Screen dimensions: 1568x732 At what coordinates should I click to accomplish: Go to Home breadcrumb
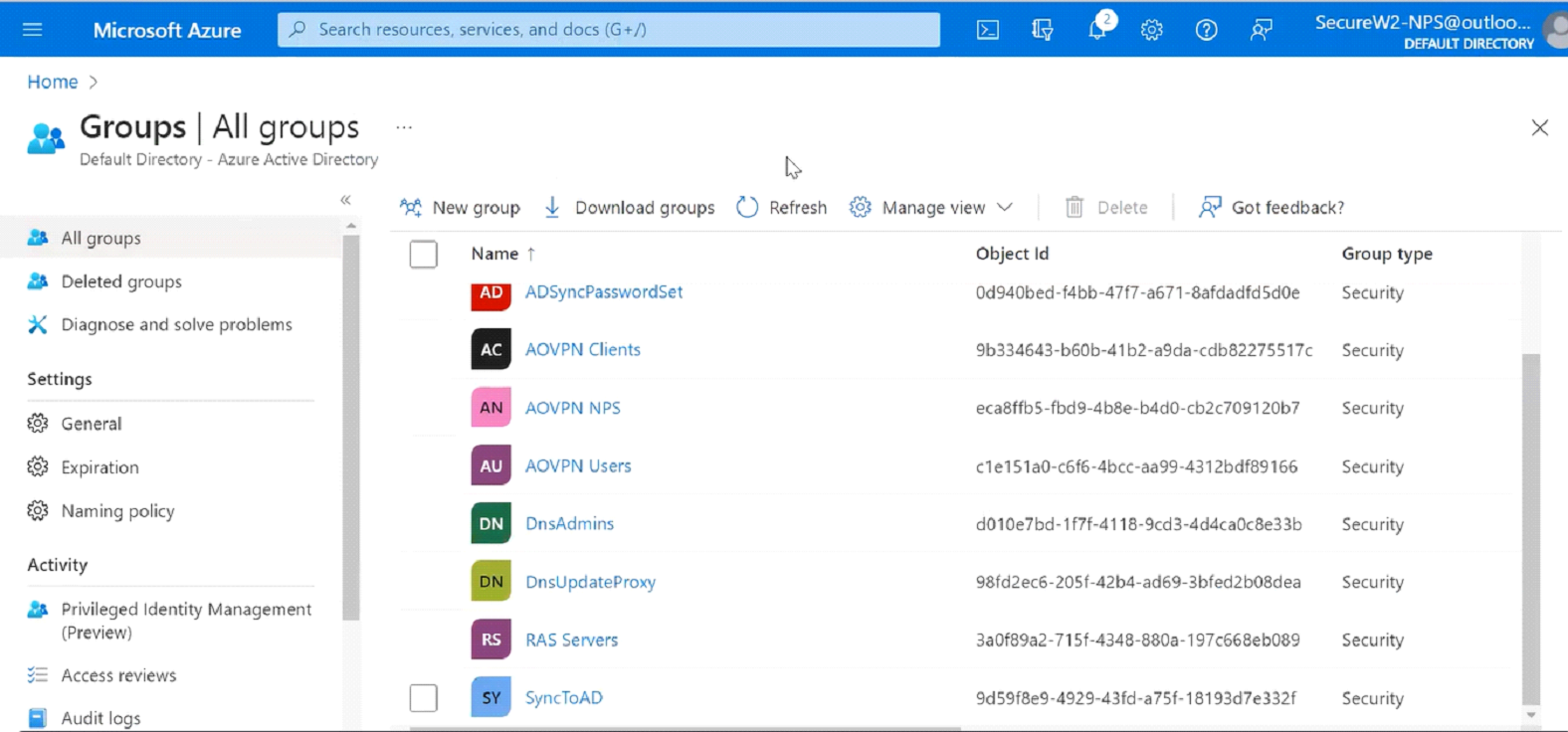52,82
